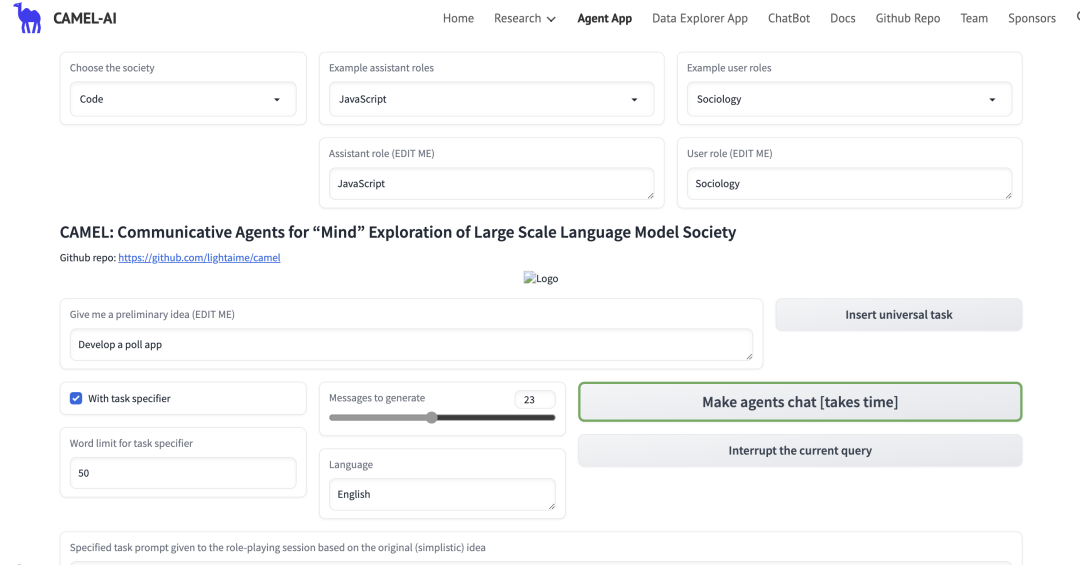Open the Choose the society dropdown
The height and width of the screenshot is (565, 1080).
(x=183, y=99)
